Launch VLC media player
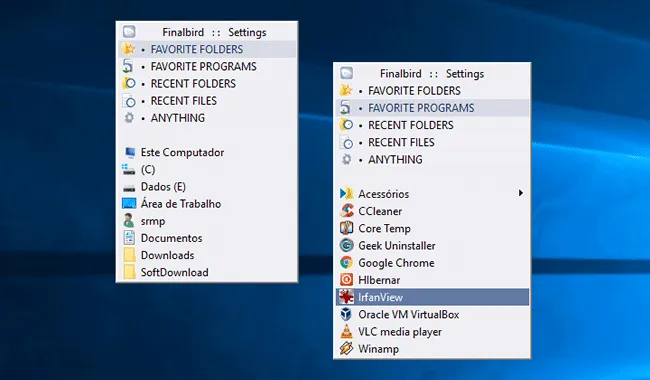Screen dimensions: 650x380 pyautogui.click(x=432, y=332)
